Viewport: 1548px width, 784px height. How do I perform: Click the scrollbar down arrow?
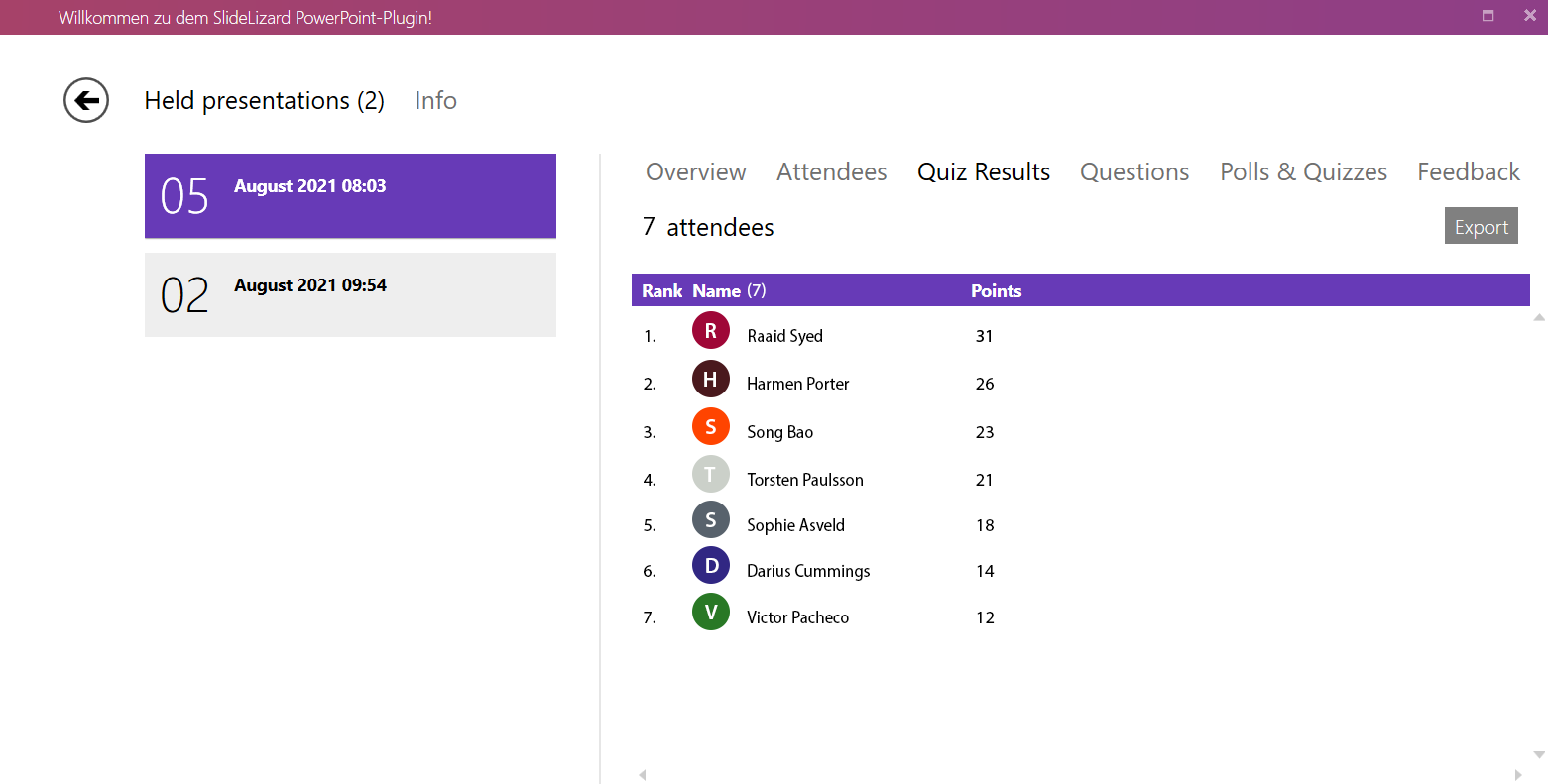click(x=1537, y=754)
